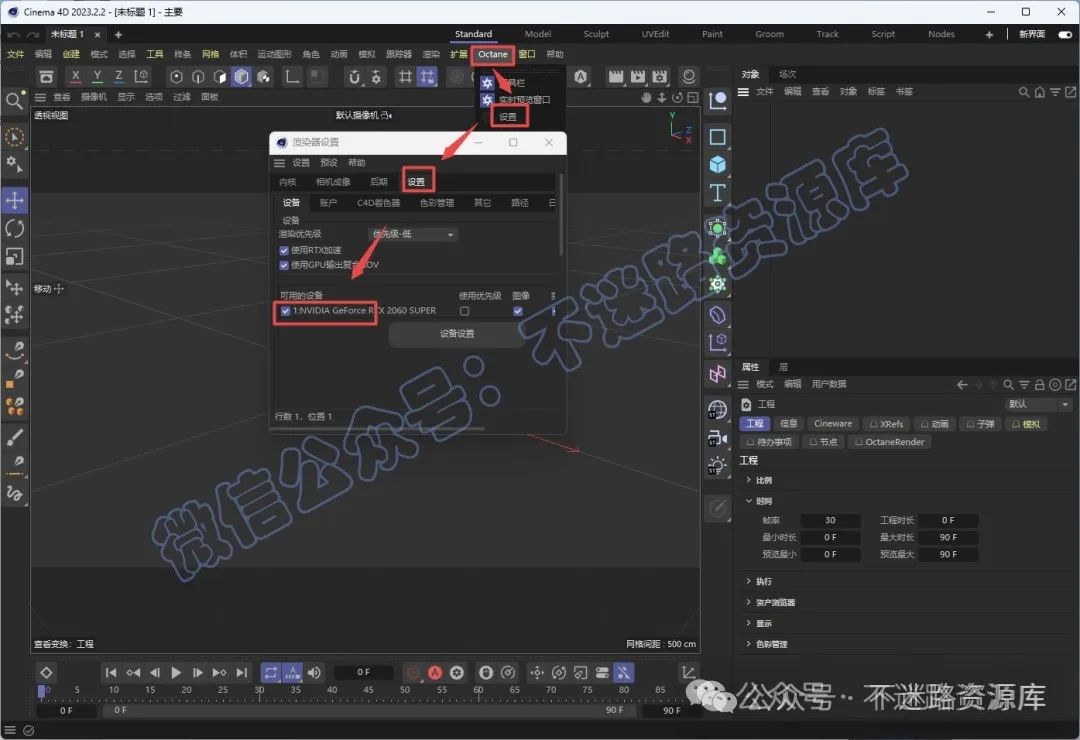Open the Cineware attribute tab button

pos(833,424)
